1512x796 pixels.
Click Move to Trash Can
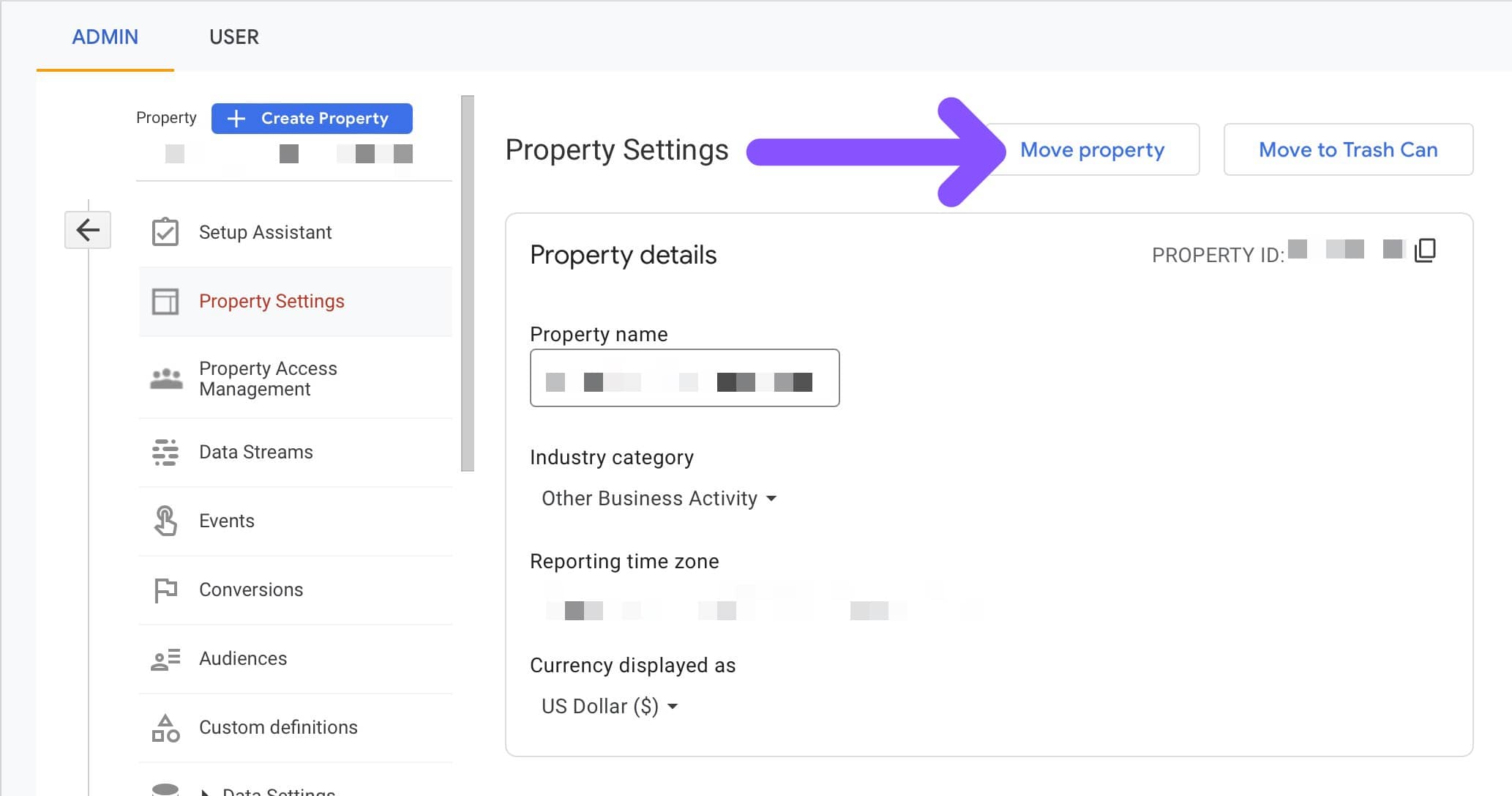(1347, 149)
